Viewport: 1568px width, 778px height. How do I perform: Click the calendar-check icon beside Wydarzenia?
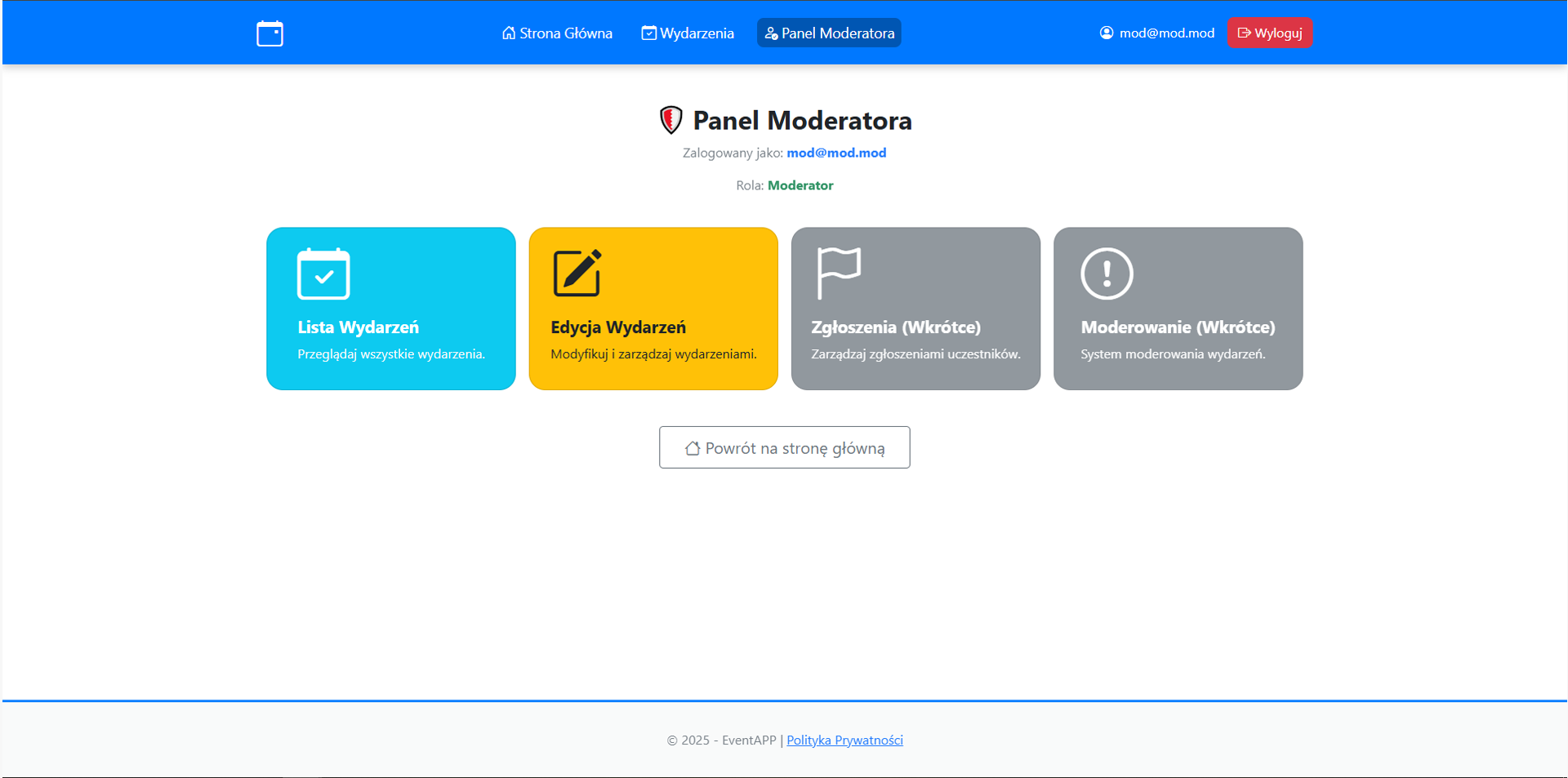point(648,33)
